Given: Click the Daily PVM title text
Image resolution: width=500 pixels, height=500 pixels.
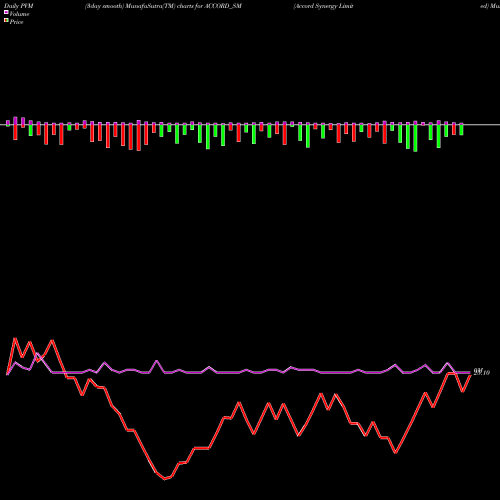Looking at the screenshot, I should click(19, 6).
